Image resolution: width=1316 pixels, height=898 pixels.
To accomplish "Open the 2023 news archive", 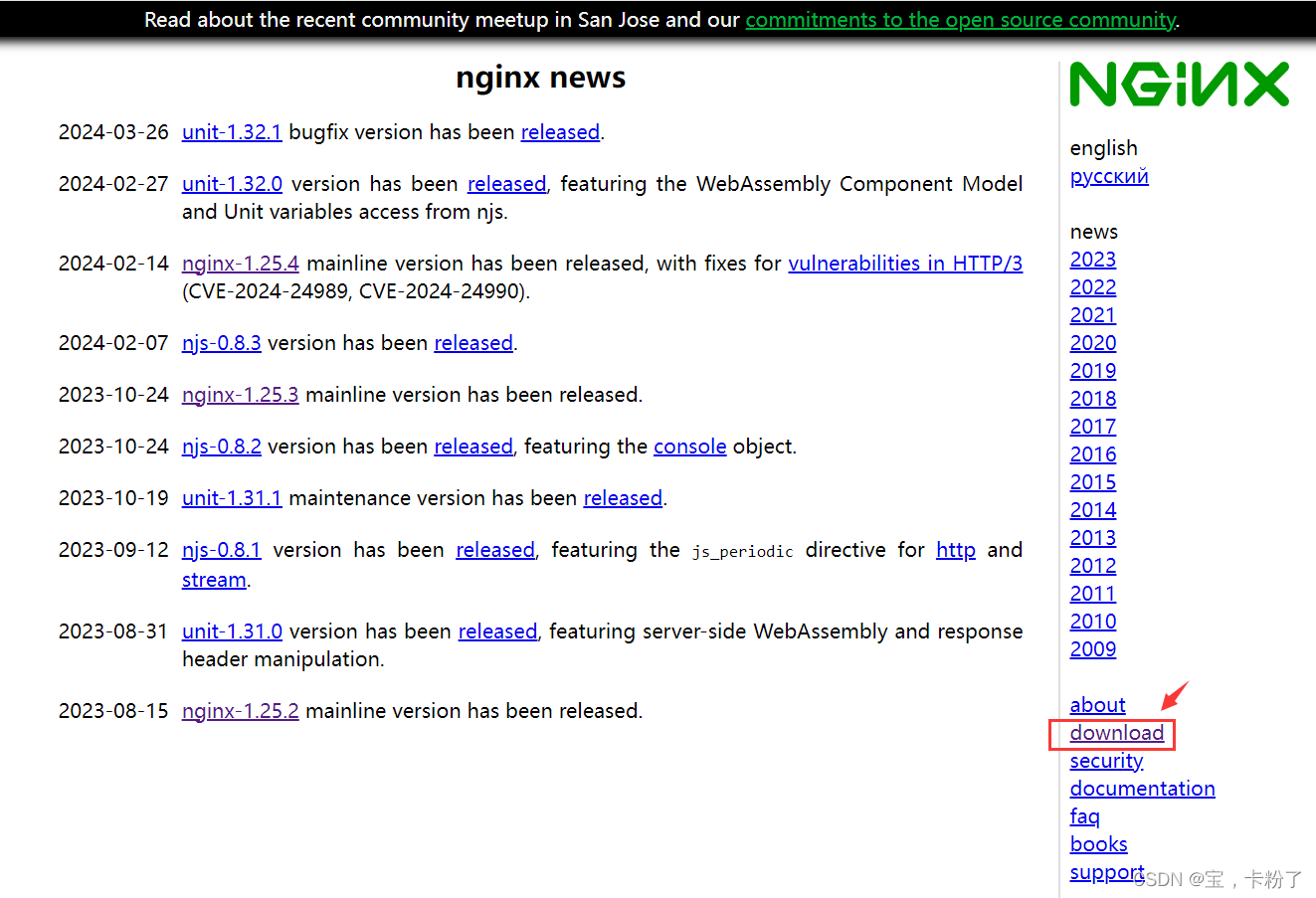I will 1093,260.
